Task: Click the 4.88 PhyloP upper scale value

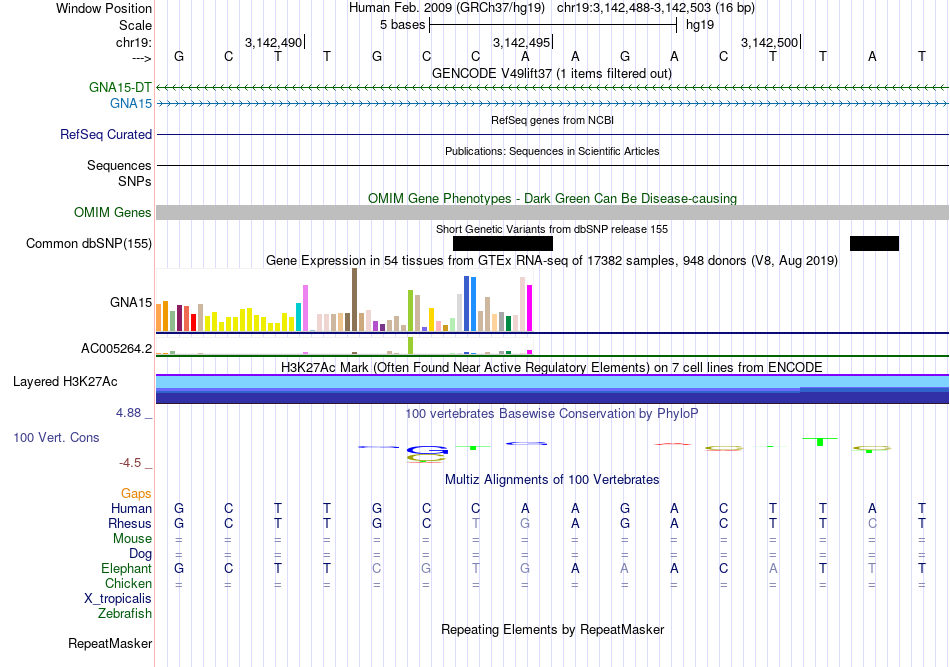Action: click(x=128, y=413)
